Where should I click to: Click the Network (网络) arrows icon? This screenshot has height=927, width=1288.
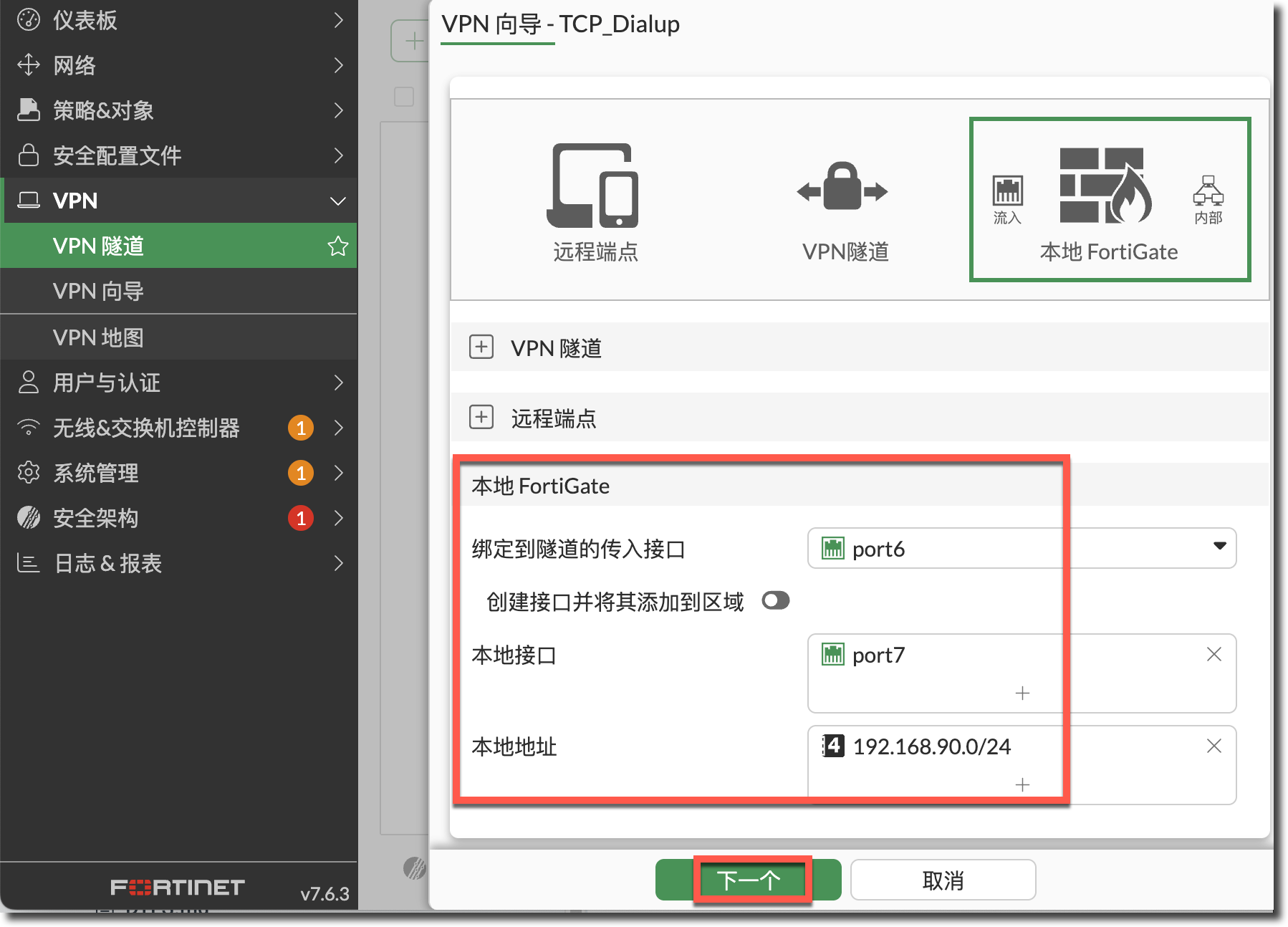point(29,65)
